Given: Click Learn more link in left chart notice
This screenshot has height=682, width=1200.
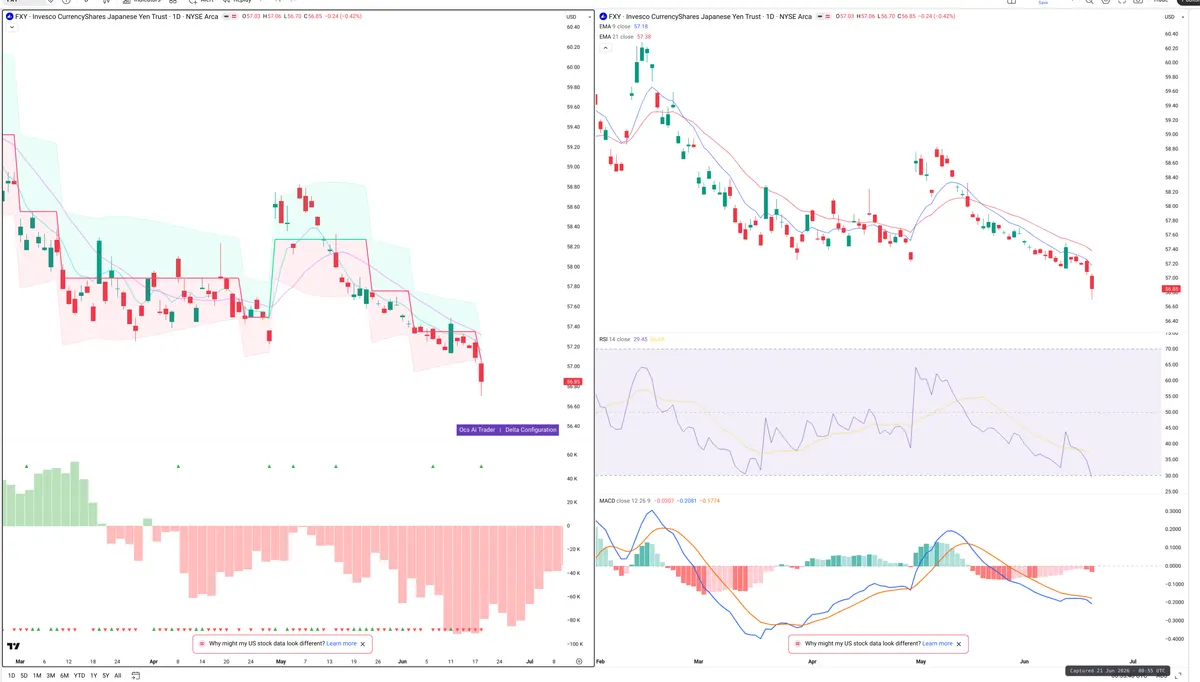Looking at the screenshot, I should click(341, 644).
